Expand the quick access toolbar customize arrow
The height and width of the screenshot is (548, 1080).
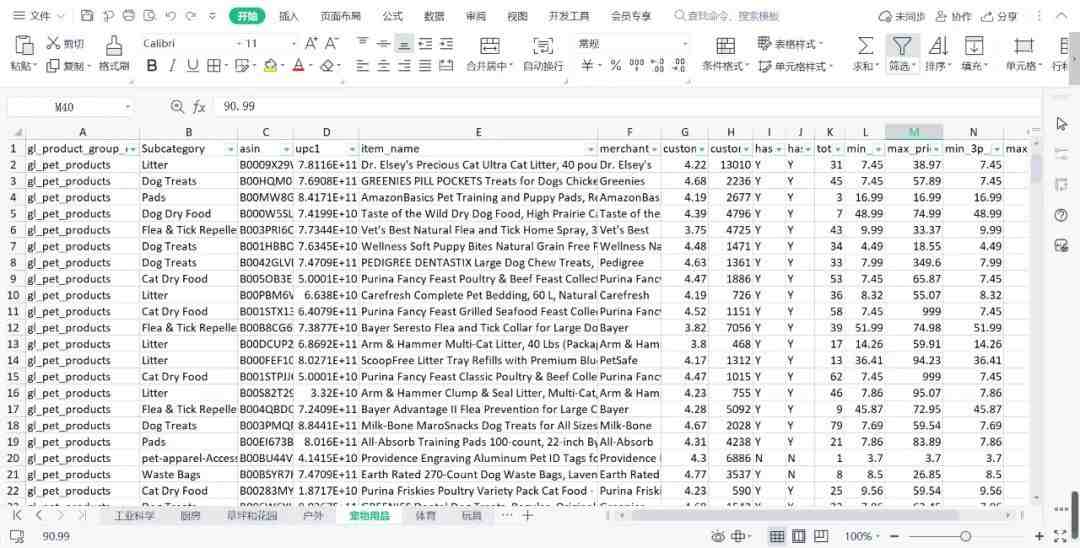[x=212, y=16]
